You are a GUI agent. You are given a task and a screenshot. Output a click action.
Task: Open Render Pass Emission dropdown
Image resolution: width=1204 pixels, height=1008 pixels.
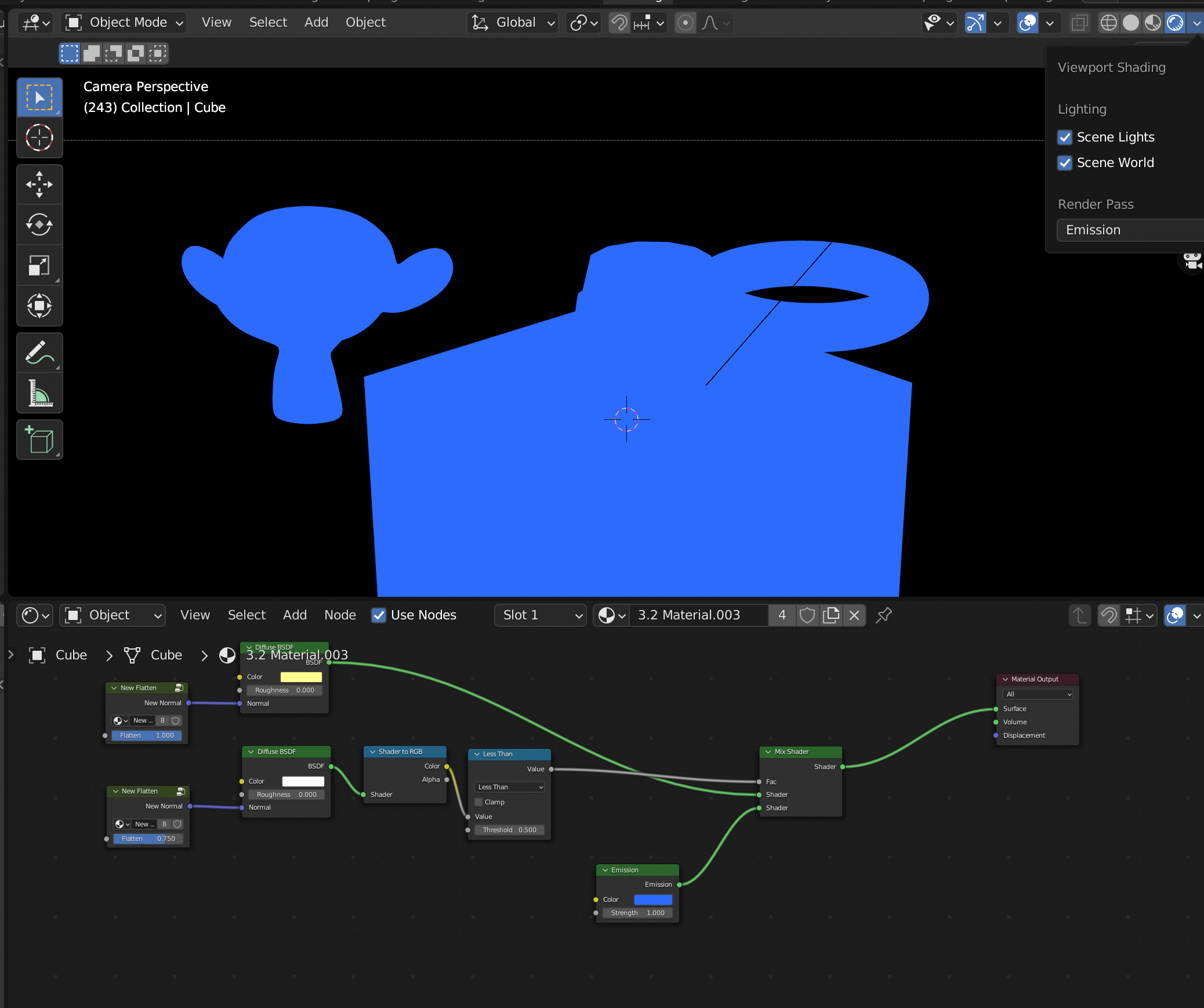tap(1130, 230)
